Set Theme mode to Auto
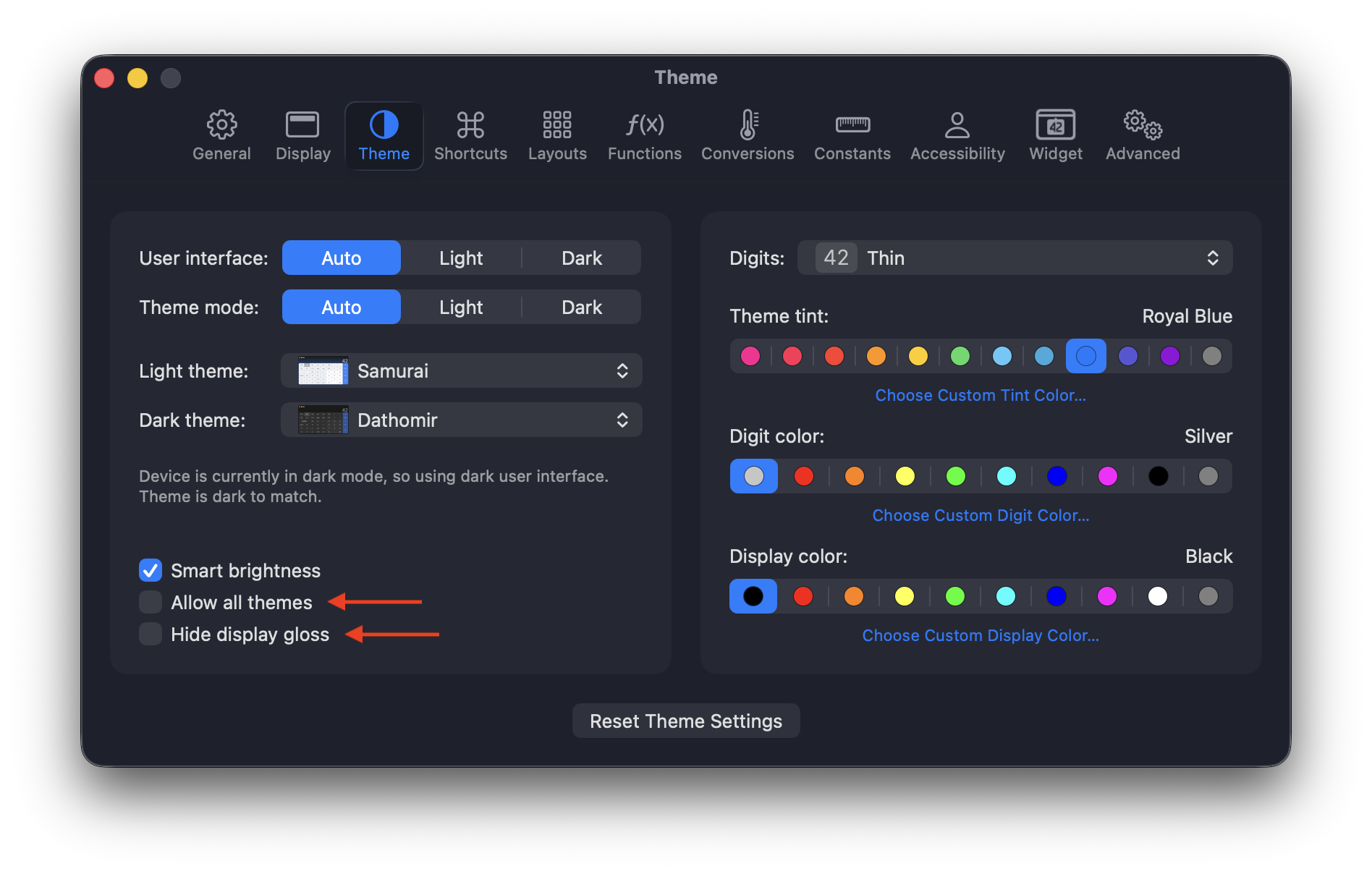Viewport: 1372px width, 874px height. tap(341, 307)
